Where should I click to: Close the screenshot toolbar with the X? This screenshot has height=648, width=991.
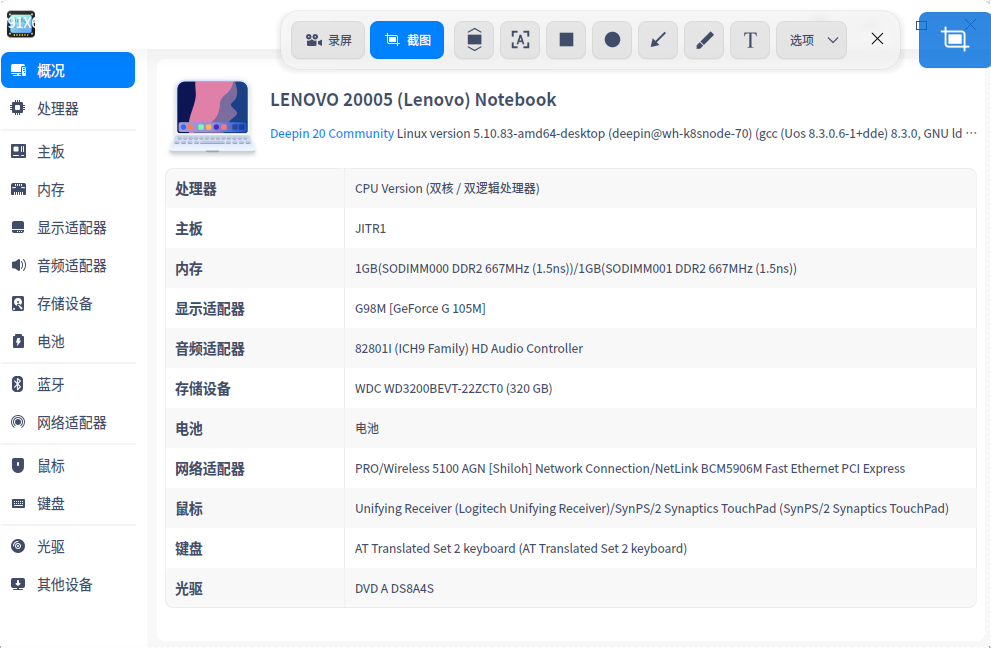877,39
